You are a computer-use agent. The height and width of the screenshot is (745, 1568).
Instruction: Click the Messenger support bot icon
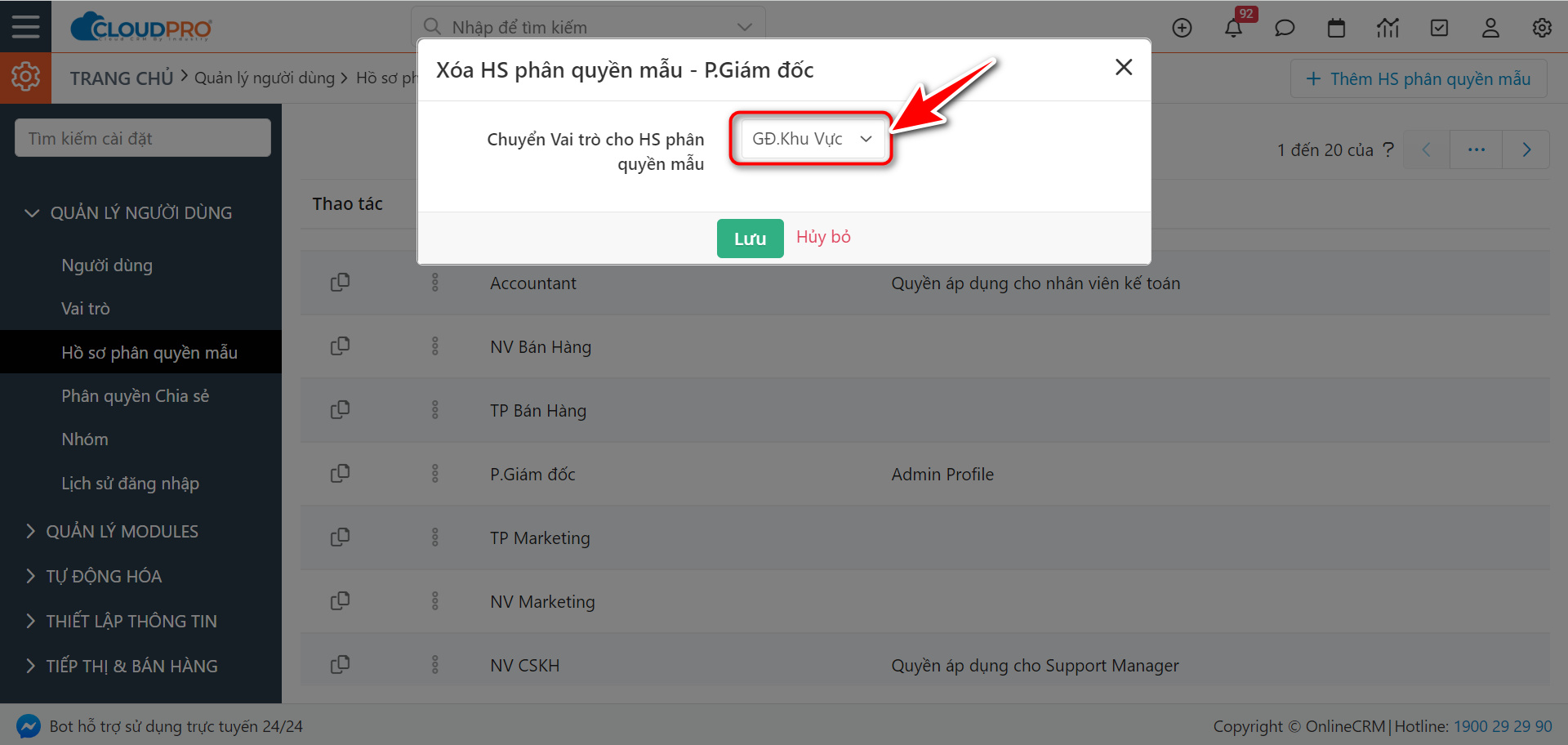tap(29, 726)
